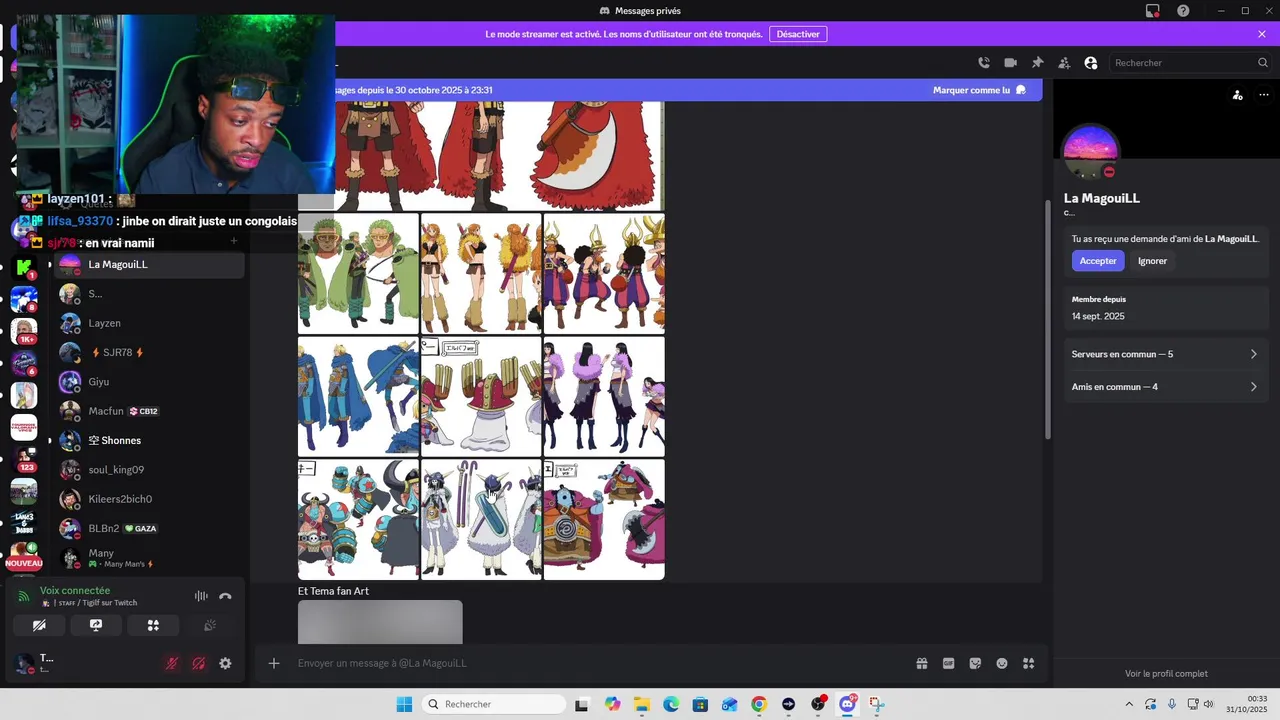Click Désactiver on streamer mode banner
The image size is (1280, 720).
(798, 34)
